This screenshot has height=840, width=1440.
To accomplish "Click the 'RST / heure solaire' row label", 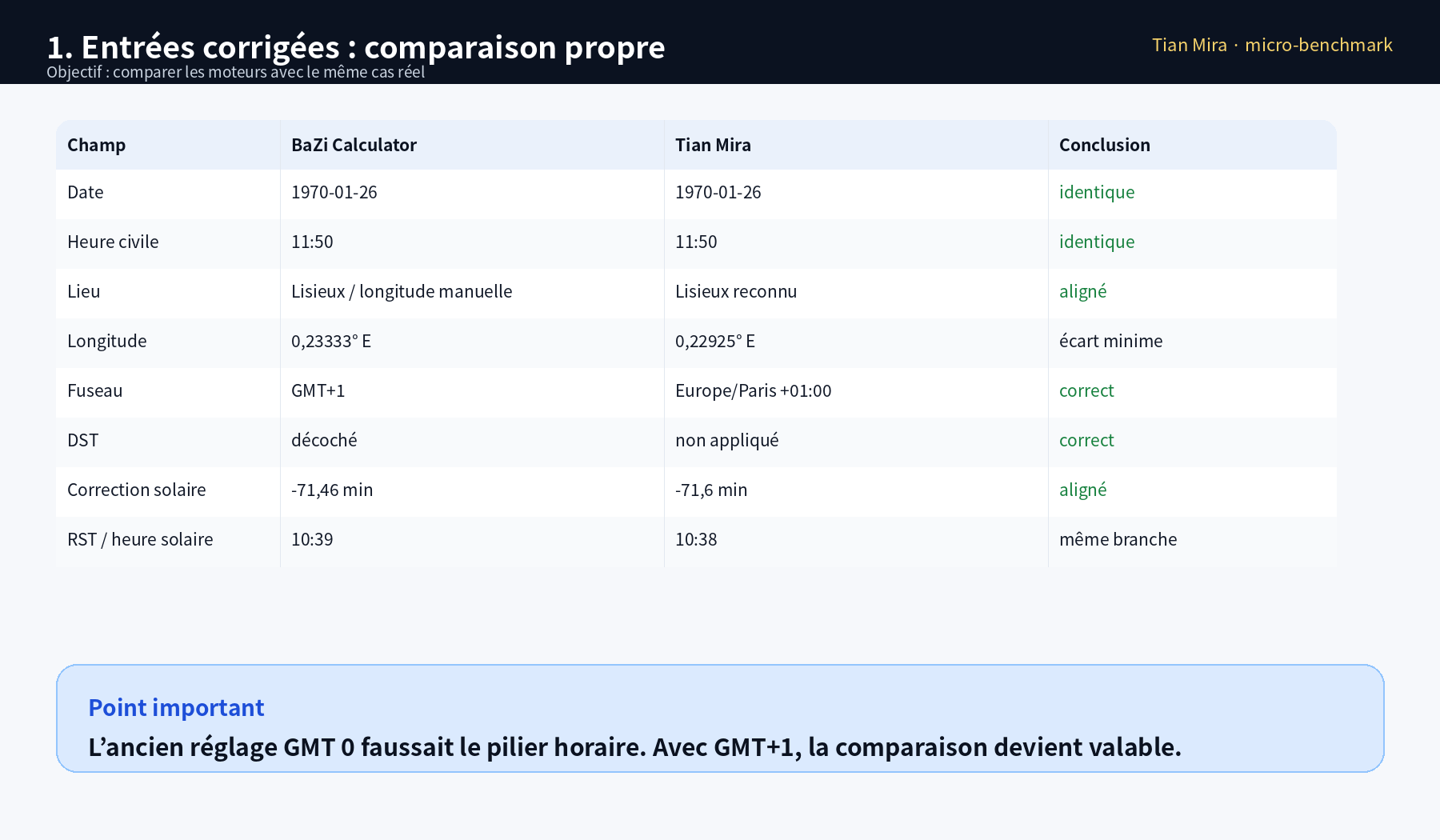I will coord(140,539).
